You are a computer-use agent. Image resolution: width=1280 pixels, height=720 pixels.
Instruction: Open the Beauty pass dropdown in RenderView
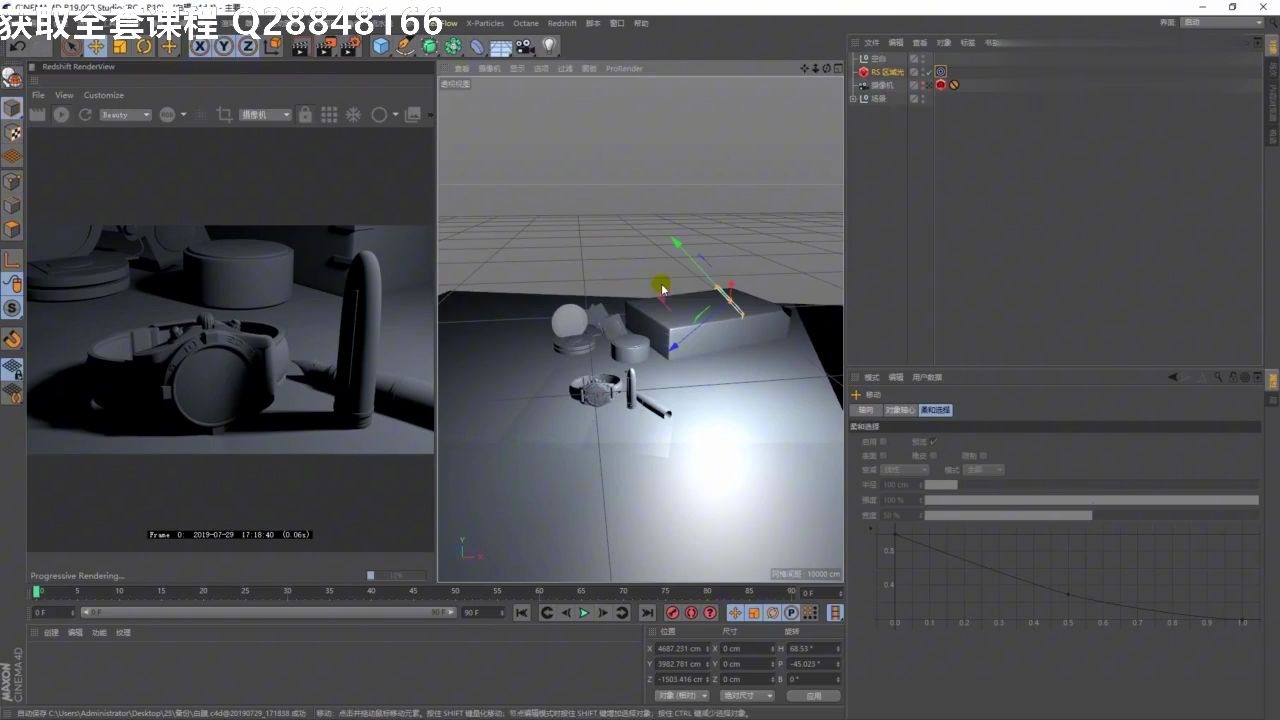125,114
